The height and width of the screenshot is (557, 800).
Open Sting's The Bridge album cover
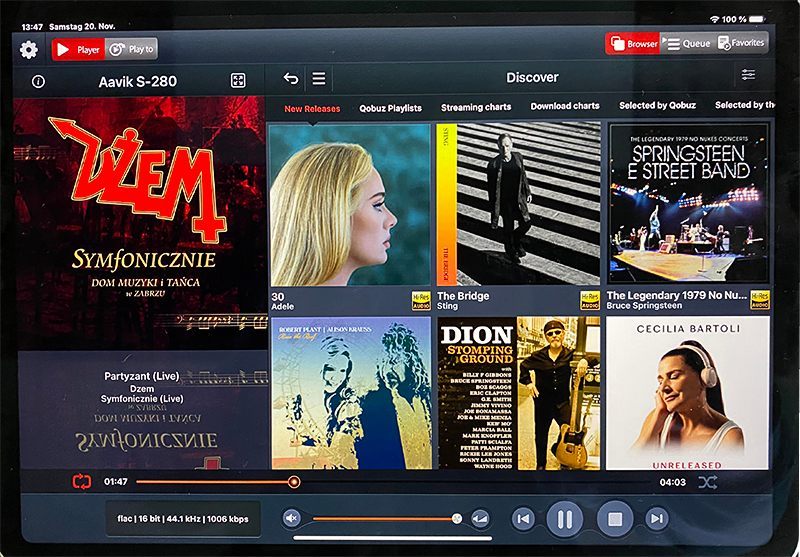click(518, 204)
